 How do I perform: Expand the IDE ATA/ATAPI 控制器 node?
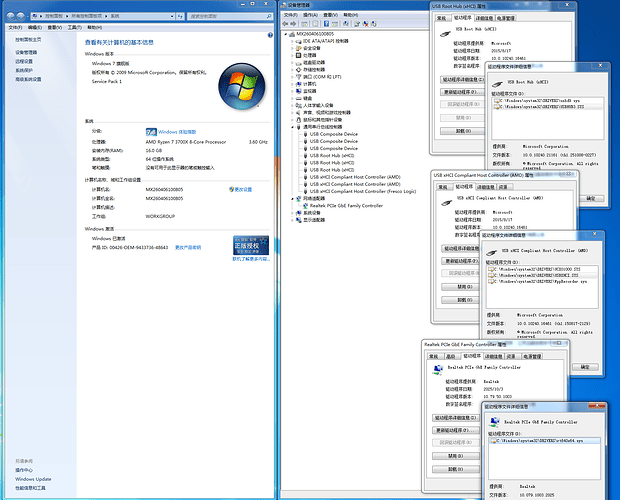pyautogui.click(x=293, y=41)
